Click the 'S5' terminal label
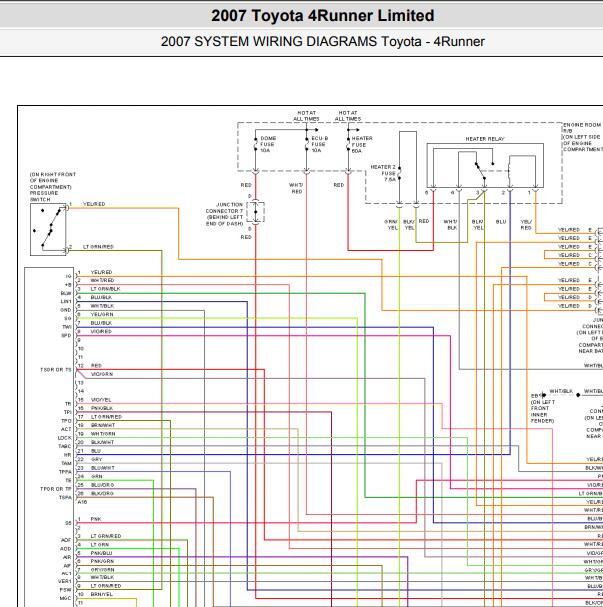 68,523
